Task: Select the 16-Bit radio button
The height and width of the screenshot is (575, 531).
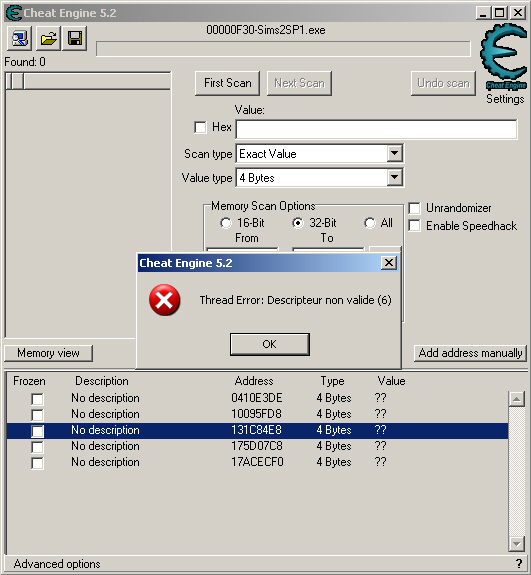Action: click(x=226, y=223)
